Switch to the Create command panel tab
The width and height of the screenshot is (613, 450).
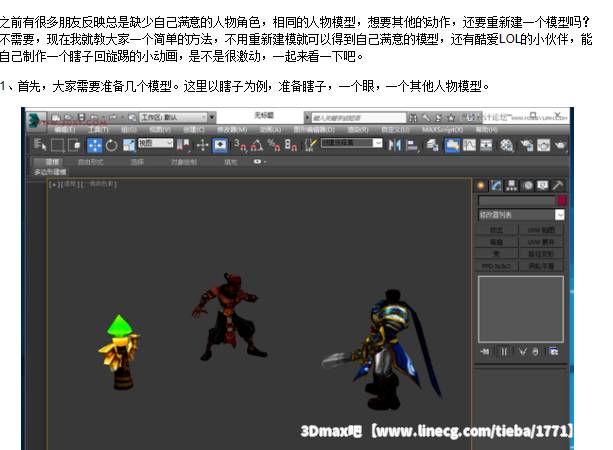(481, 186)
